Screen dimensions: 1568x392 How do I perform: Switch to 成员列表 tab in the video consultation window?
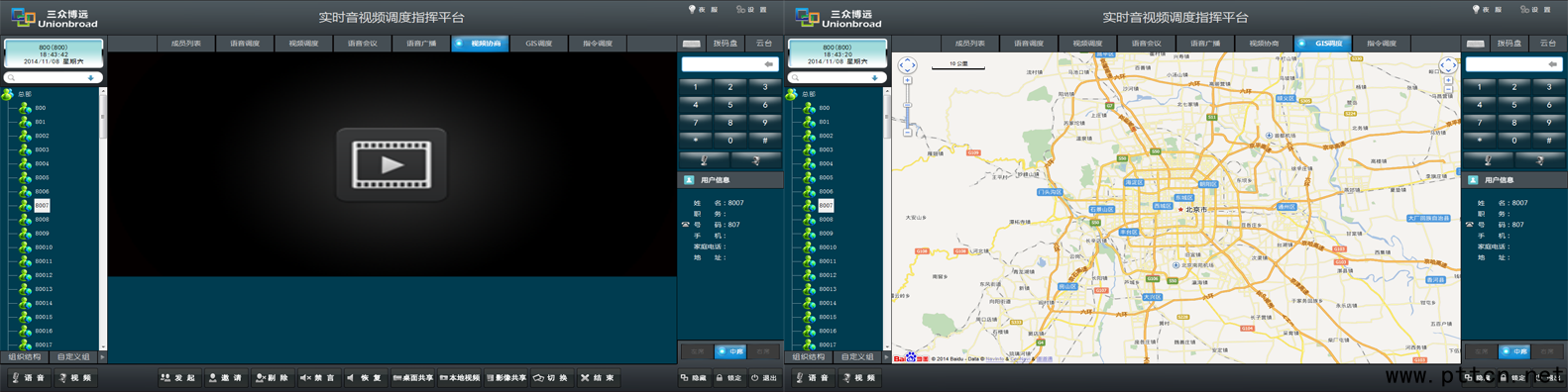pyautogui.click(x=186, y=44)
